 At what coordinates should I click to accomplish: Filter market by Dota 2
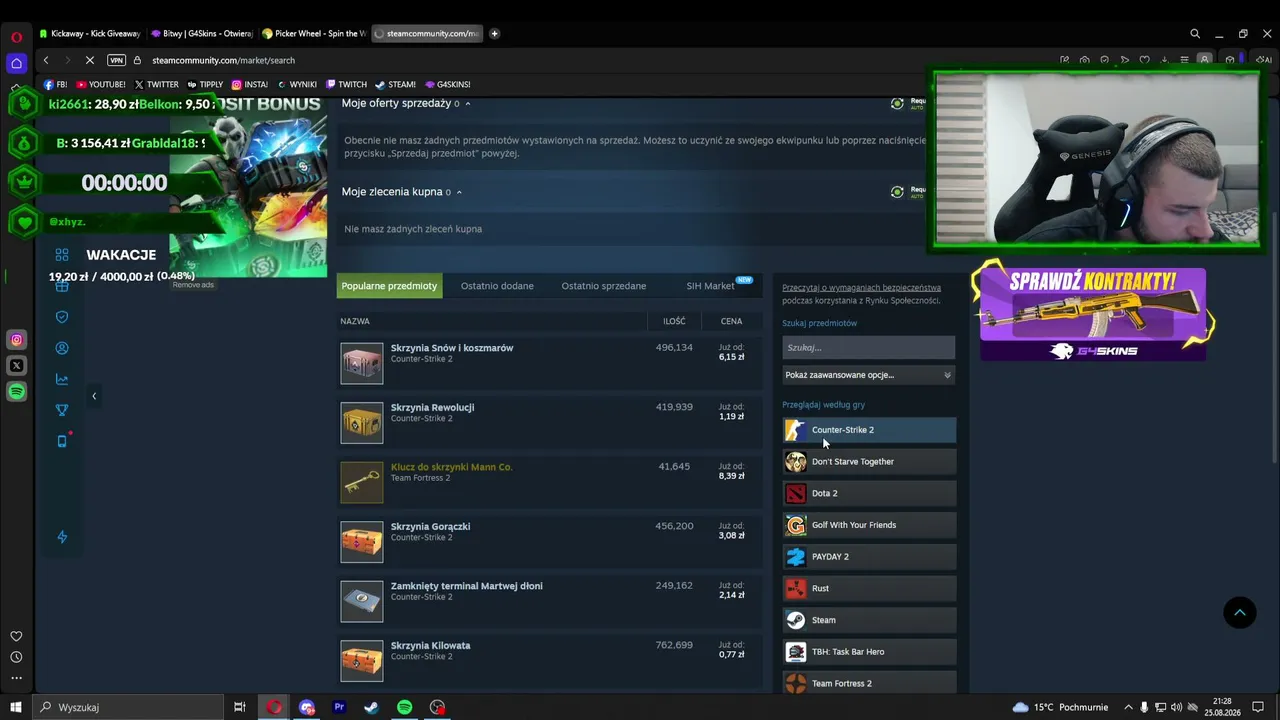pyautogui.click(x=869, y=493)
